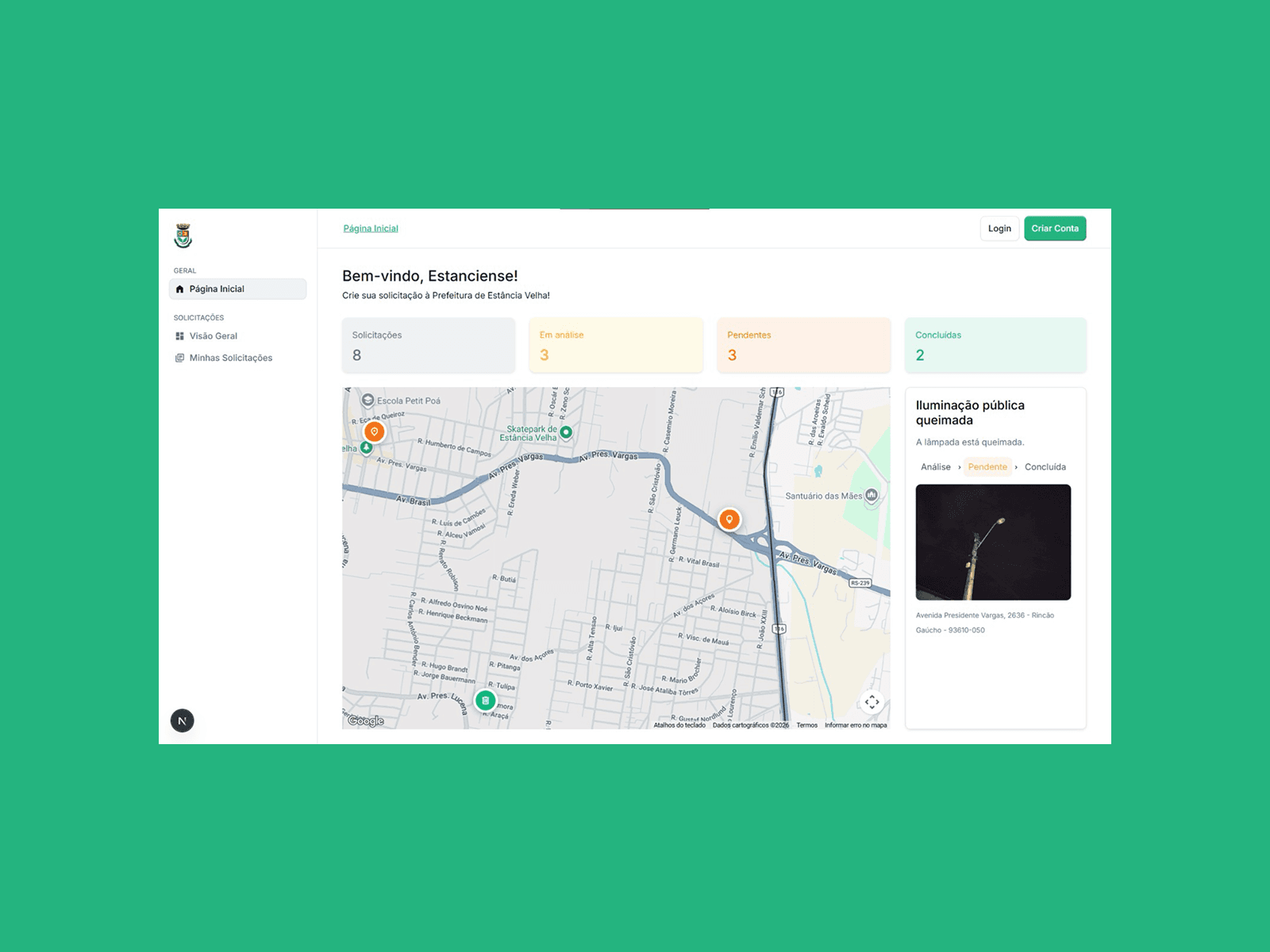Click the Login button

pyautogui.click(x=999, y=228)
